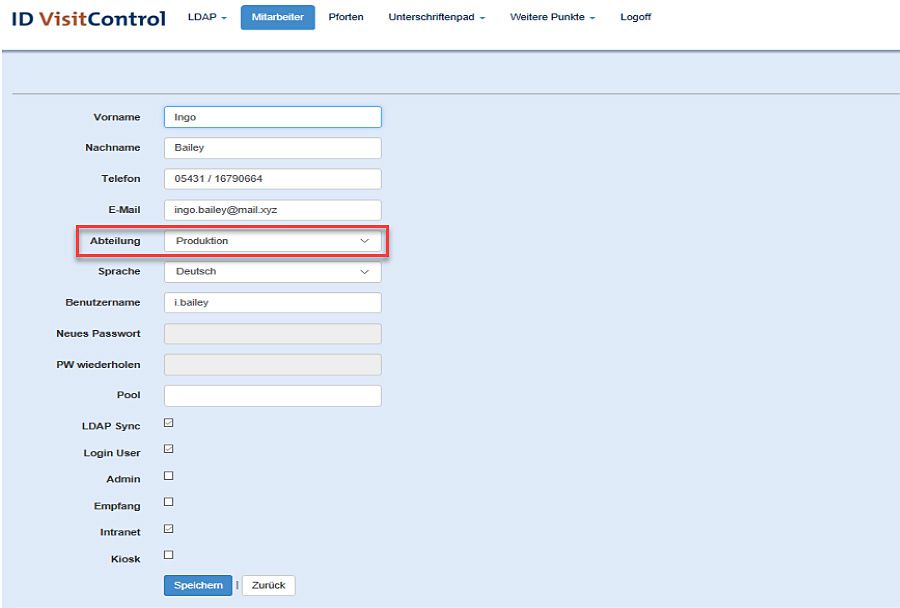Screen dimensions: 900x608
Task: Select the E-Mail input field
Action: pyautogui.click(x=272, y=210)
